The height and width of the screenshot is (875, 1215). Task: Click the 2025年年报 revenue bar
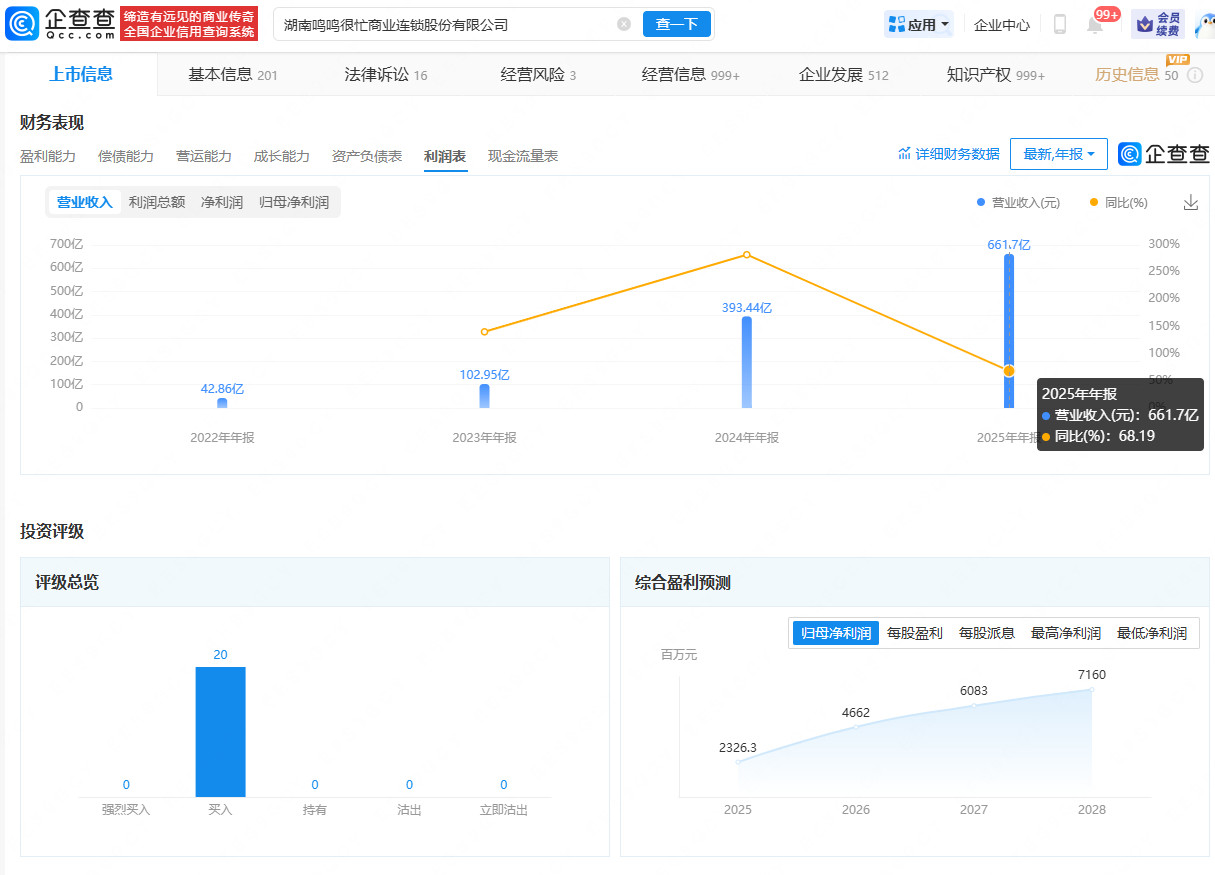tap(1009, 331)
